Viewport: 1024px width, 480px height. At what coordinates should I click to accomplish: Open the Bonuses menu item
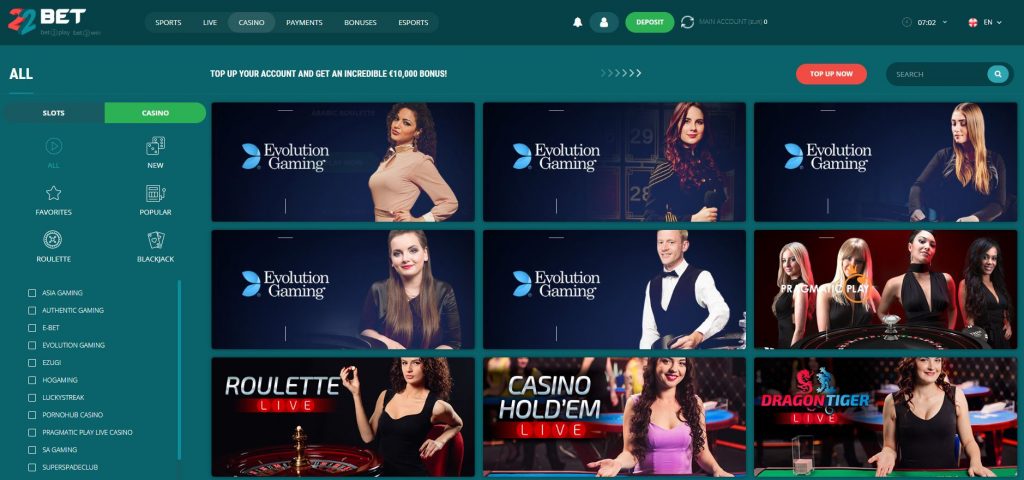click(360, 22)
